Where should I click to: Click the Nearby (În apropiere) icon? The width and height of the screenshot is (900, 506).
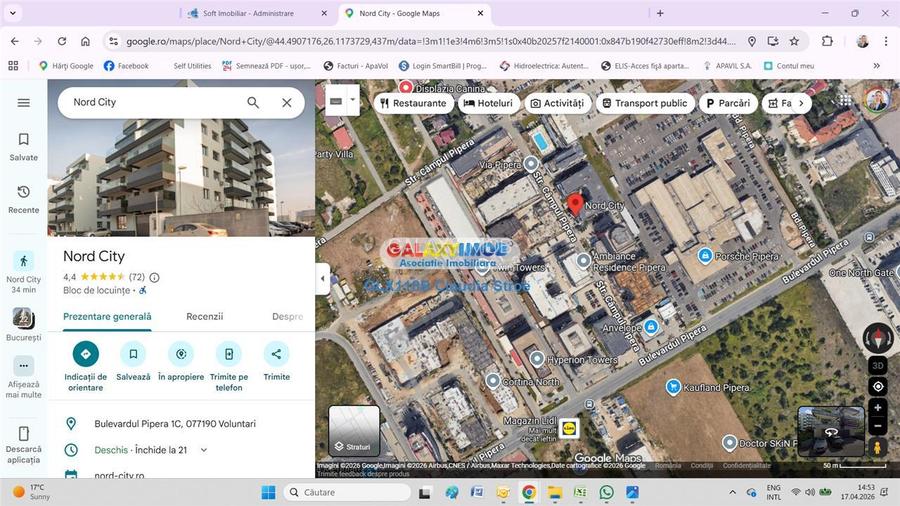pyautogui.click(x=181, y=354)
